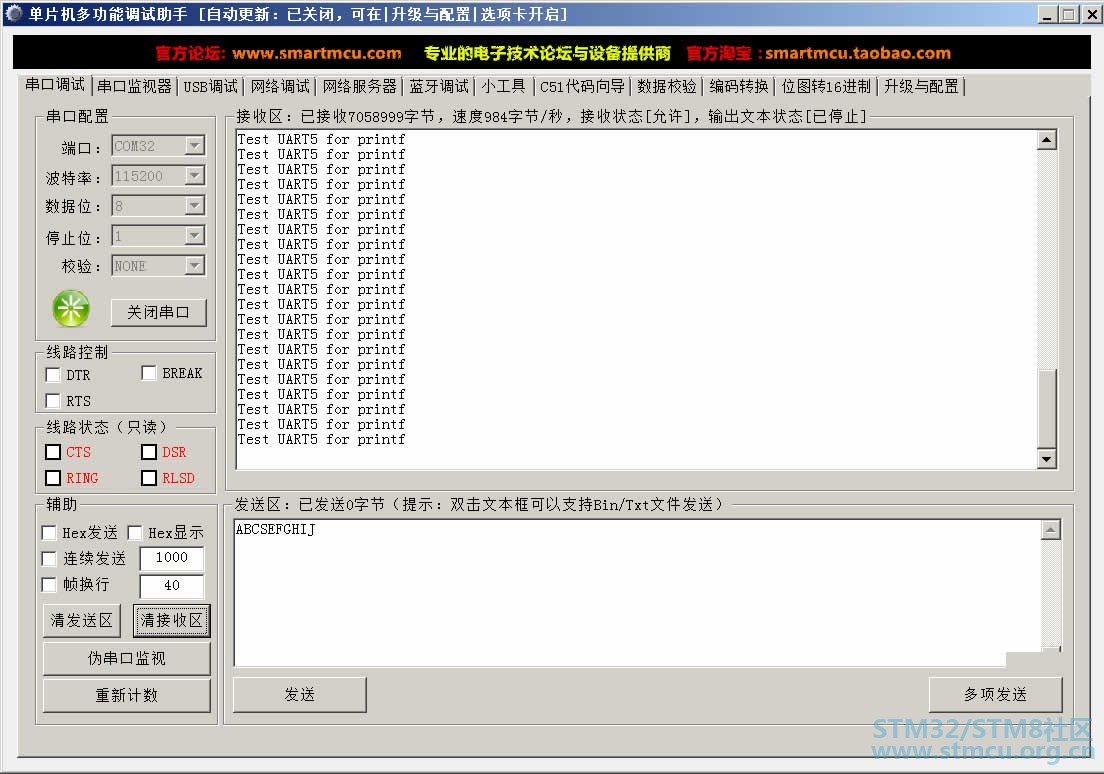Click the app icon in the title bar
1104x774 pixels.
13,13
